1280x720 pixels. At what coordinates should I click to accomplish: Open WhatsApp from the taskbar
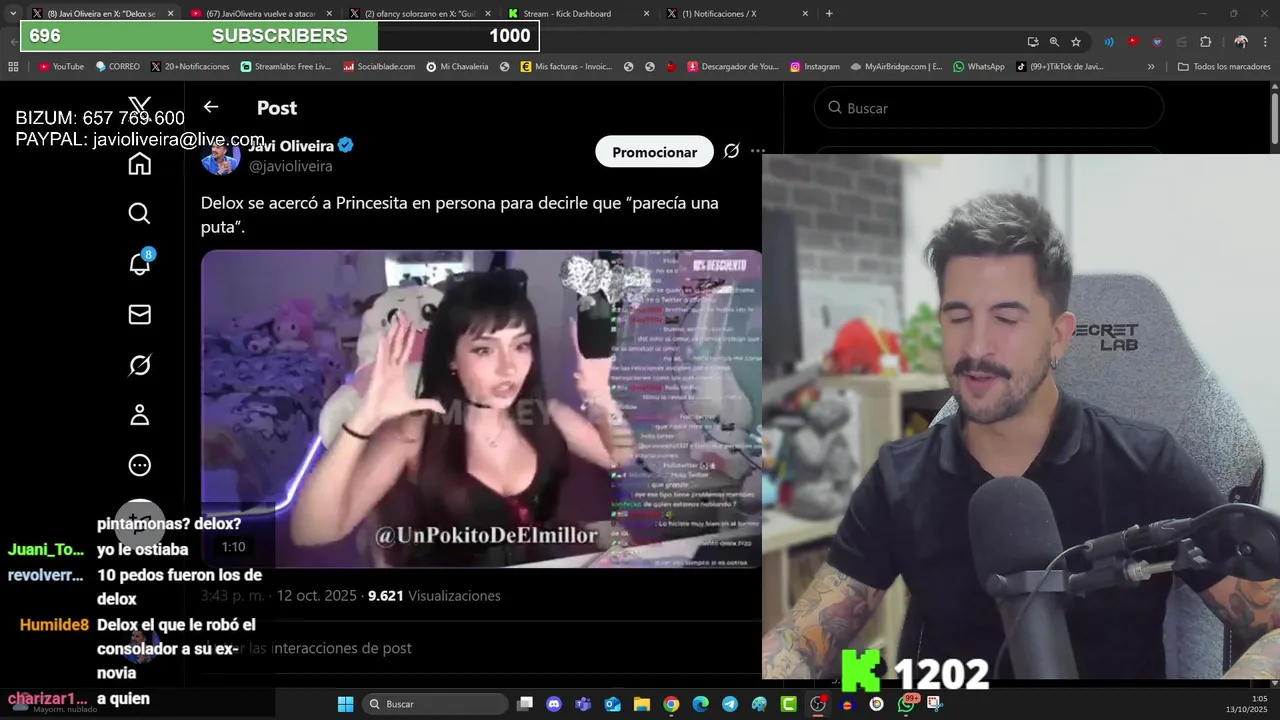(x=906, y=704)
